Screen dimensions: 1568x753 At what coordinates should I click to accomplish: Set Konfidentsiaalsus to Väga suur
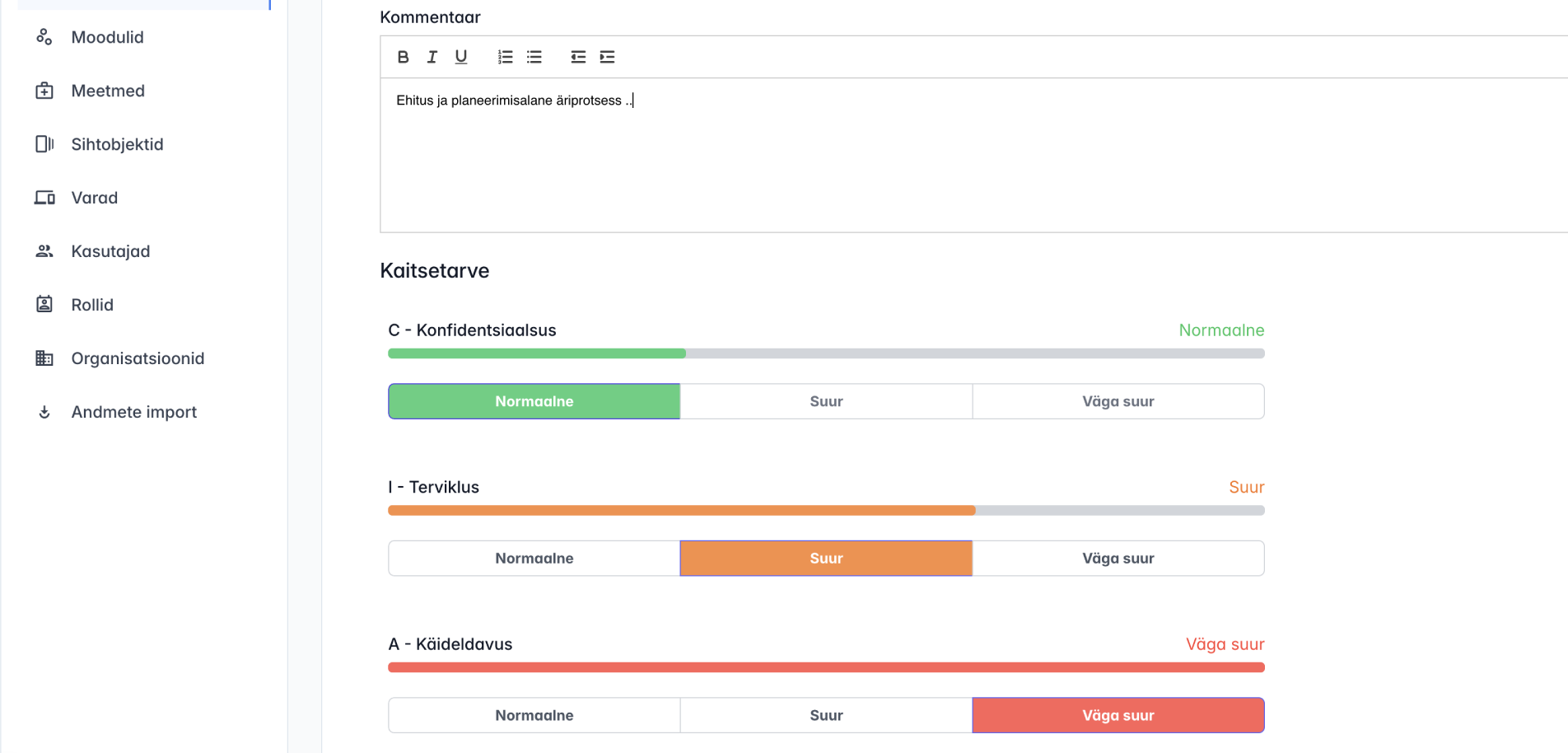tap(1118, 401)
